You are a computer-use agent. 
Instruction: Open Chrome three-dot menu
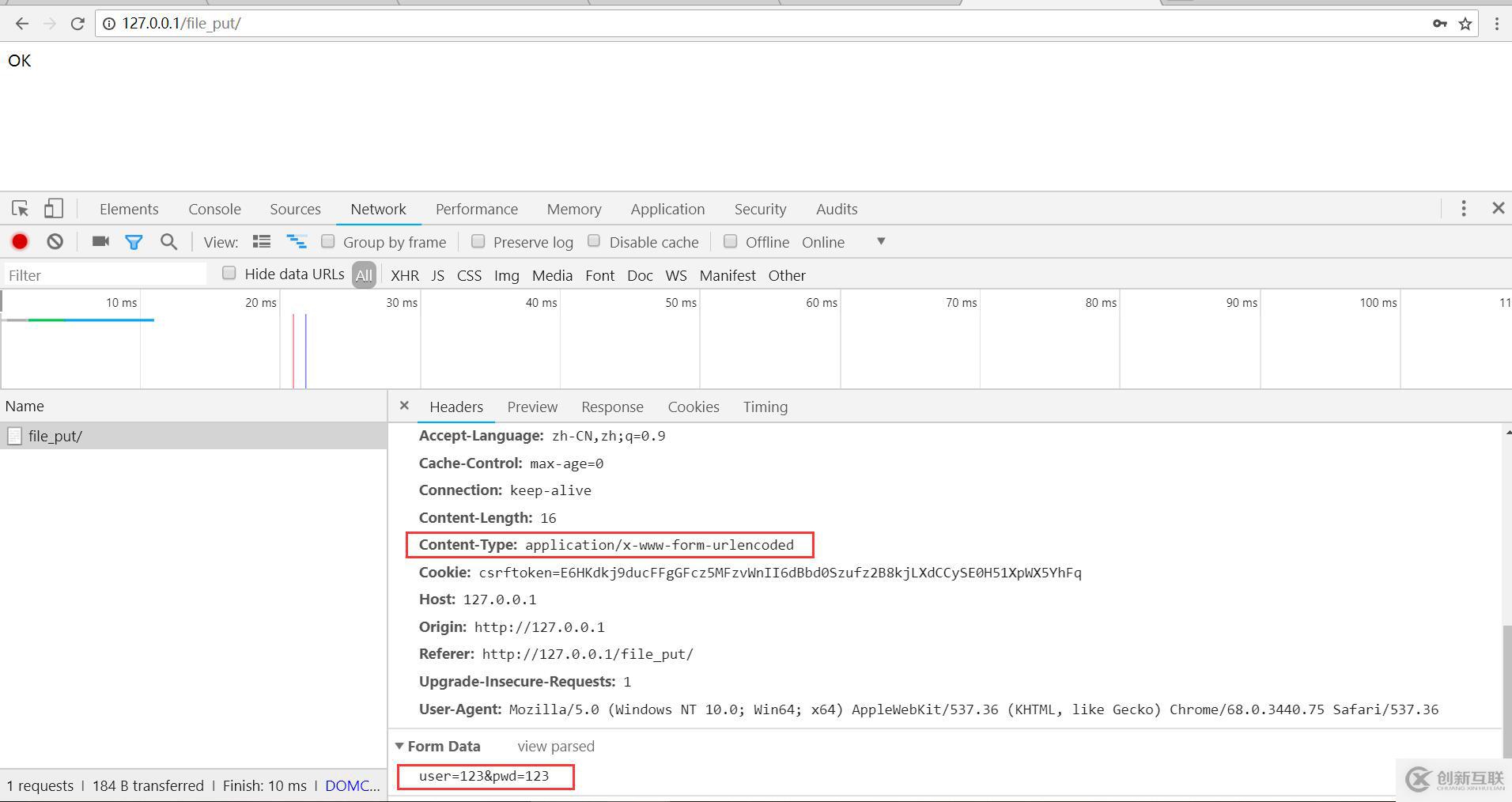click(1496, 24)
